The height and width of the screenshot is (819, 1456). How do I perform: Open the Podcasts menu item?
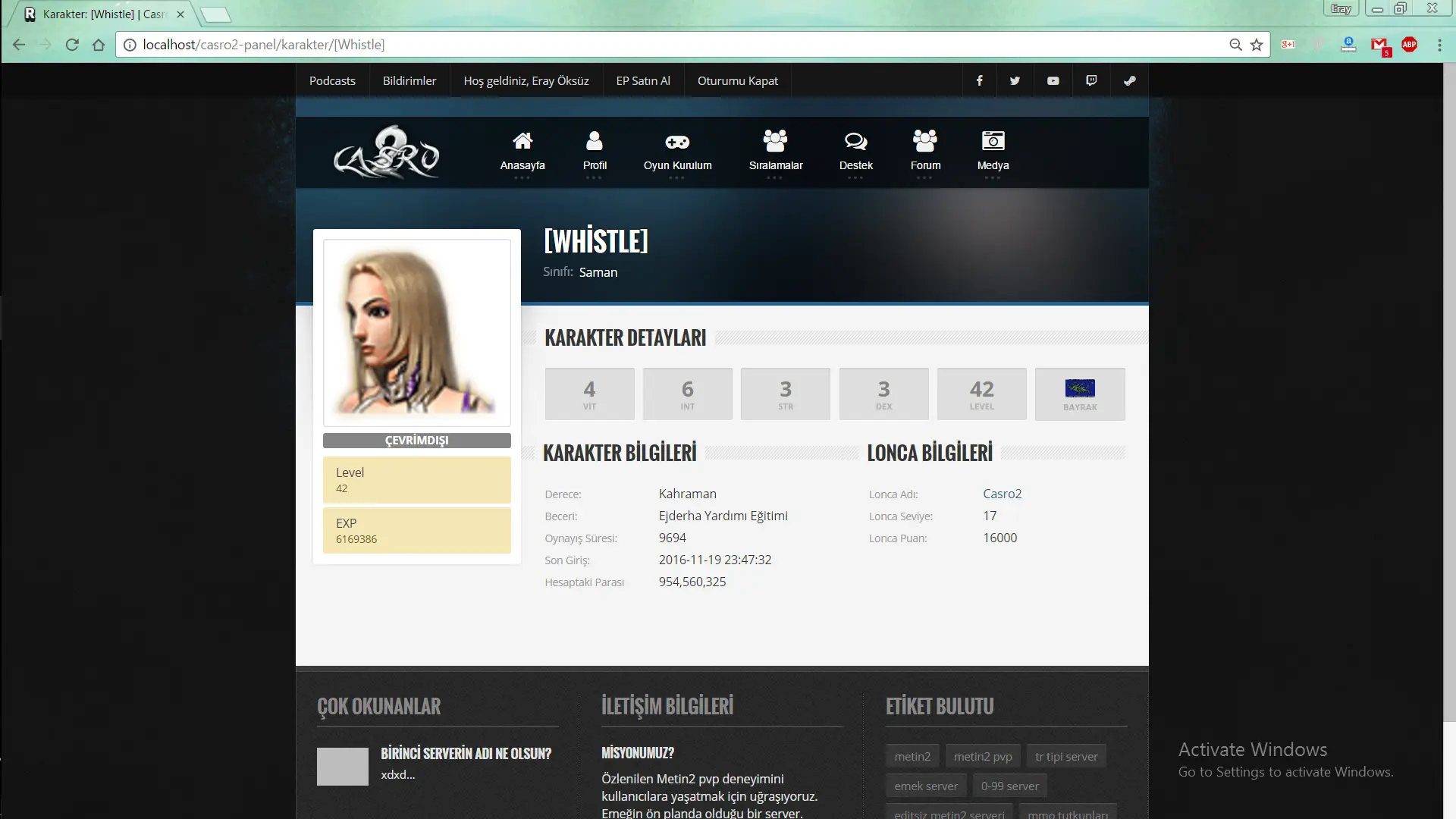(332, 80)
